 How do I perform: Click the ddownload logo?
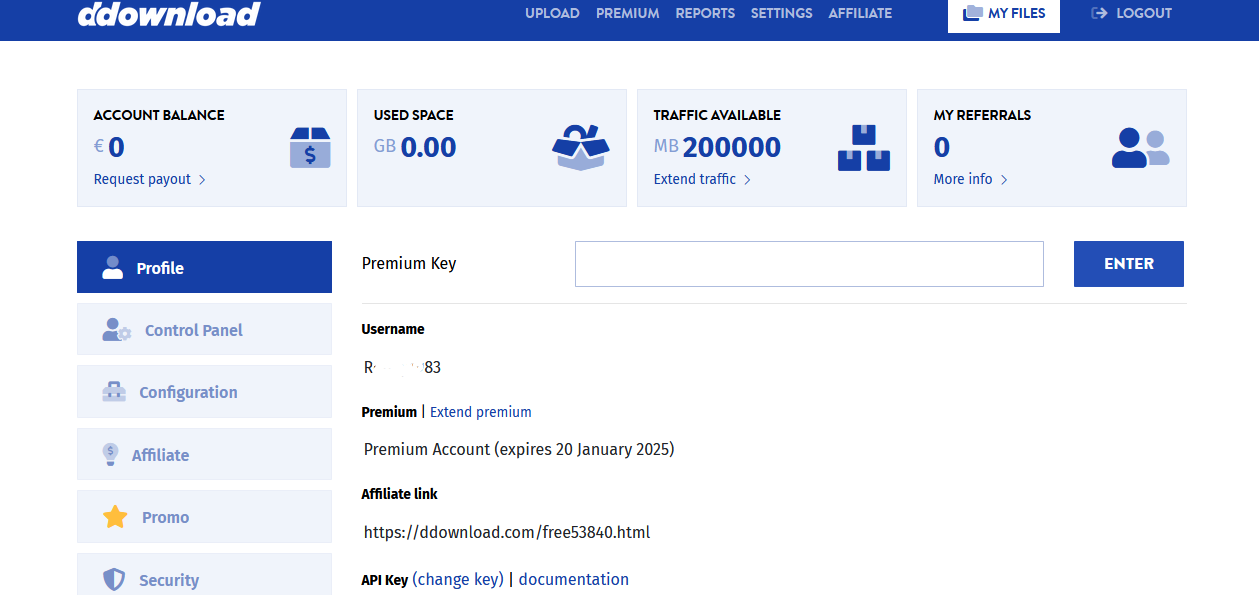(x=169, y=14)
